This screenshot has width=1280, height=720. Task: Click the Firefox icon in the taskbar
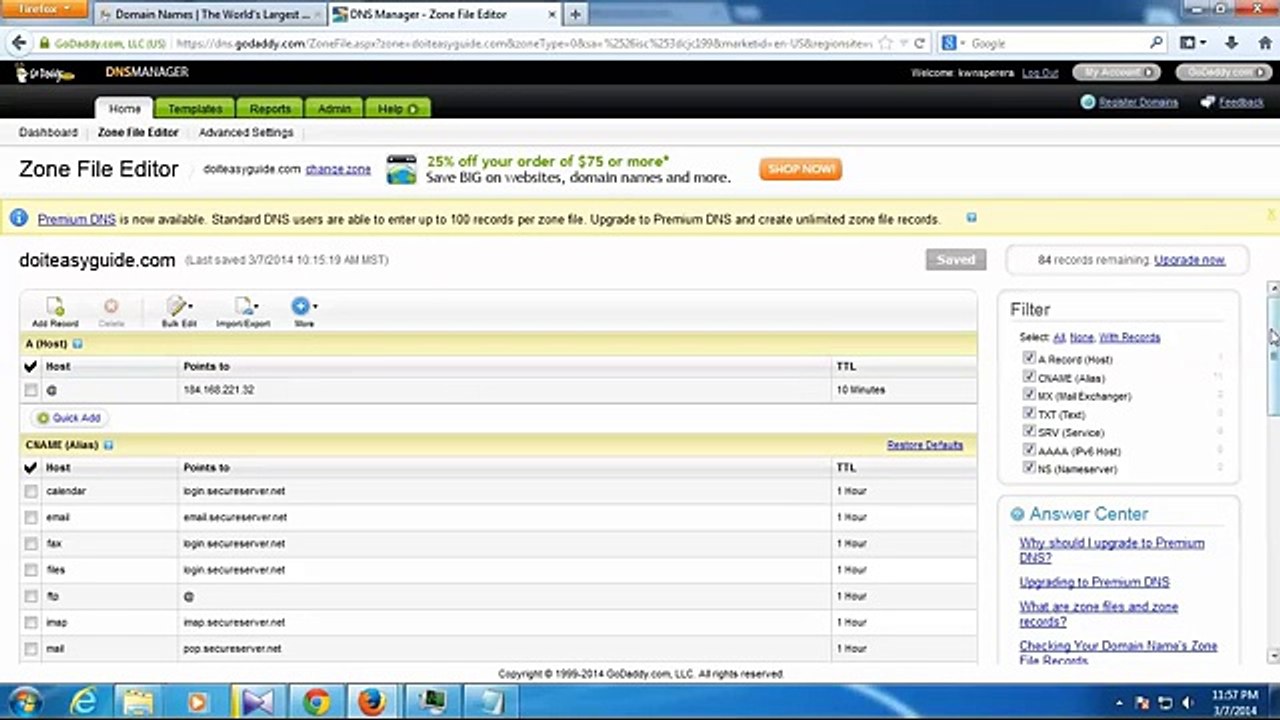coord(372,702)
